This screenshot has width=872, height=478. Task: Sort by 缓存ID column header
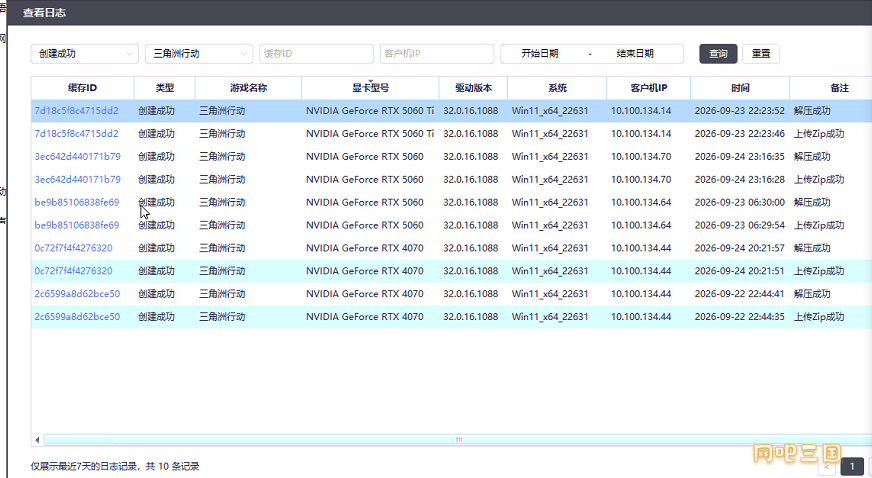coord(82,88)
